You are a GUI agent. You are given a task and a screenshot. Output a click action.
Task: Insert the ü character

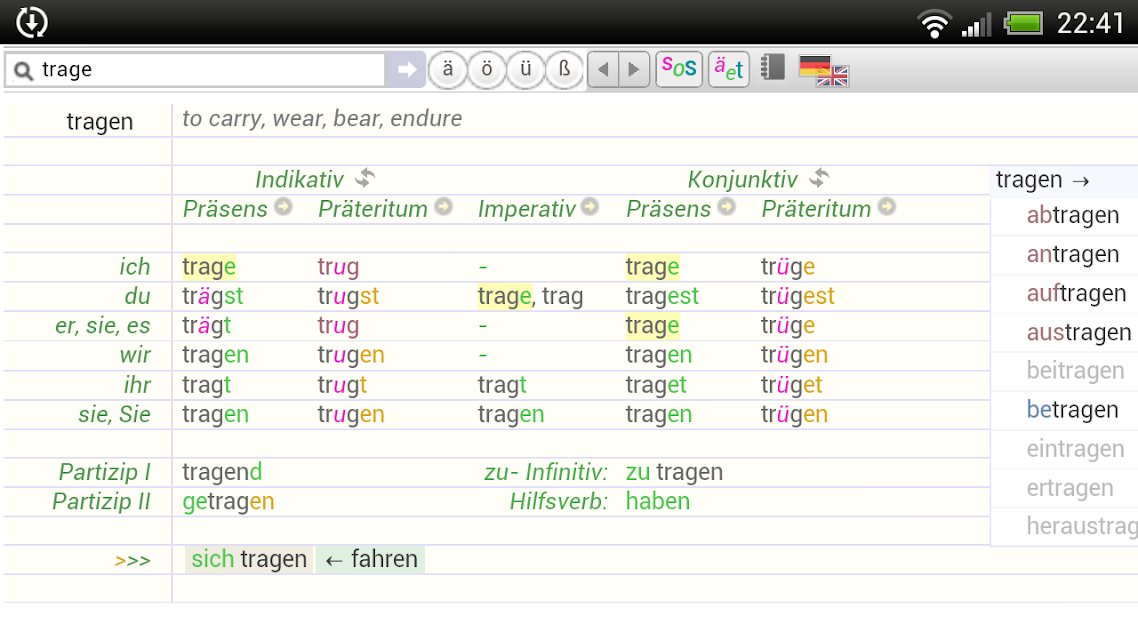pos(525,70)
